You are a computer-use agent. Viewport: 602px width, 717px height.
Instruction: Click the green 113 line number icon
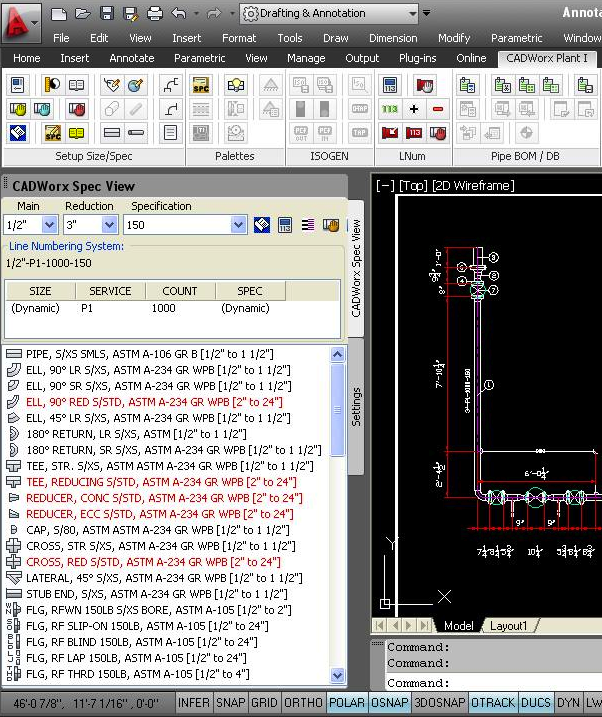point(389,109)
